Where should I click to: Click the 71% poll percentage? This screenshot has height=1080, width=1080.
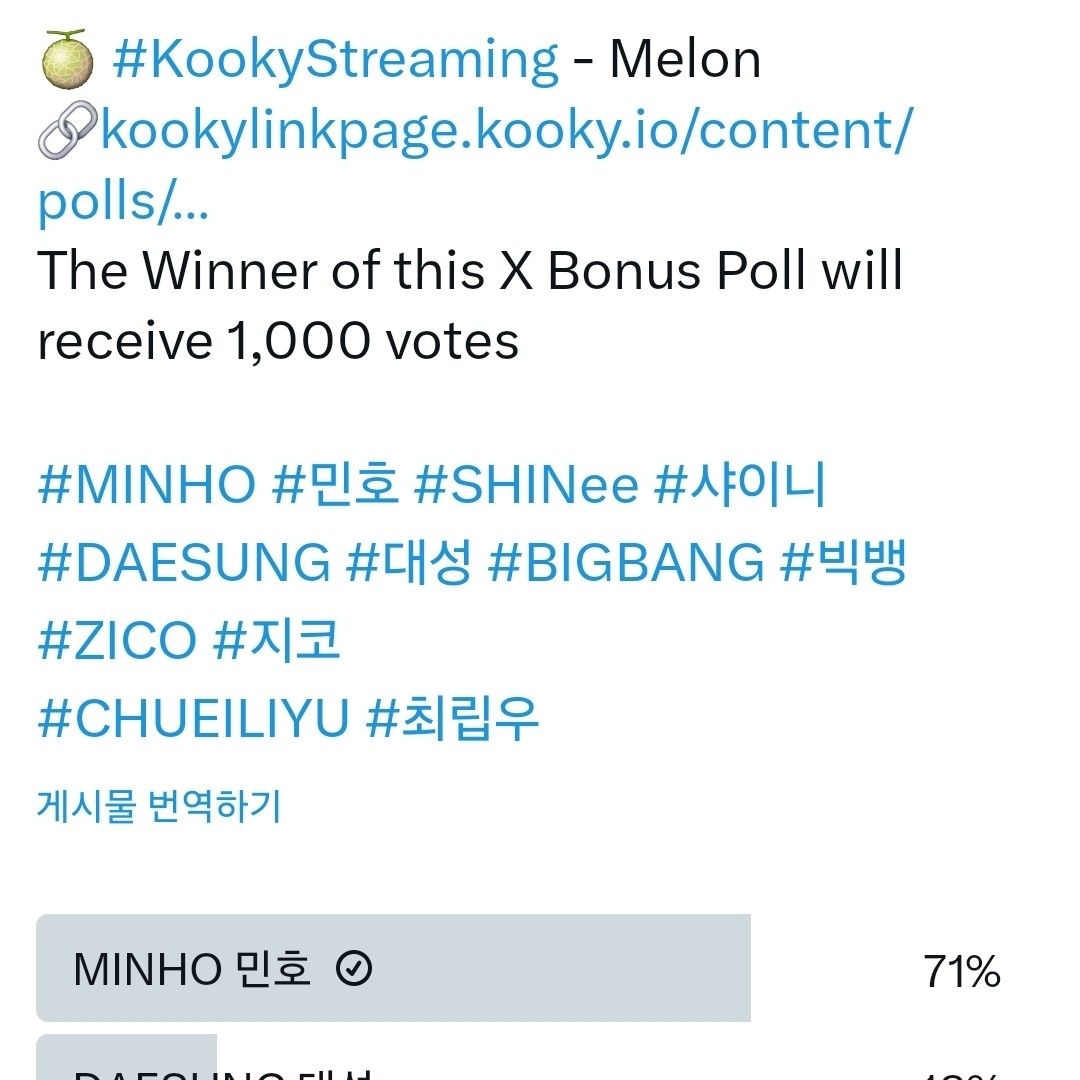point(961,971)
